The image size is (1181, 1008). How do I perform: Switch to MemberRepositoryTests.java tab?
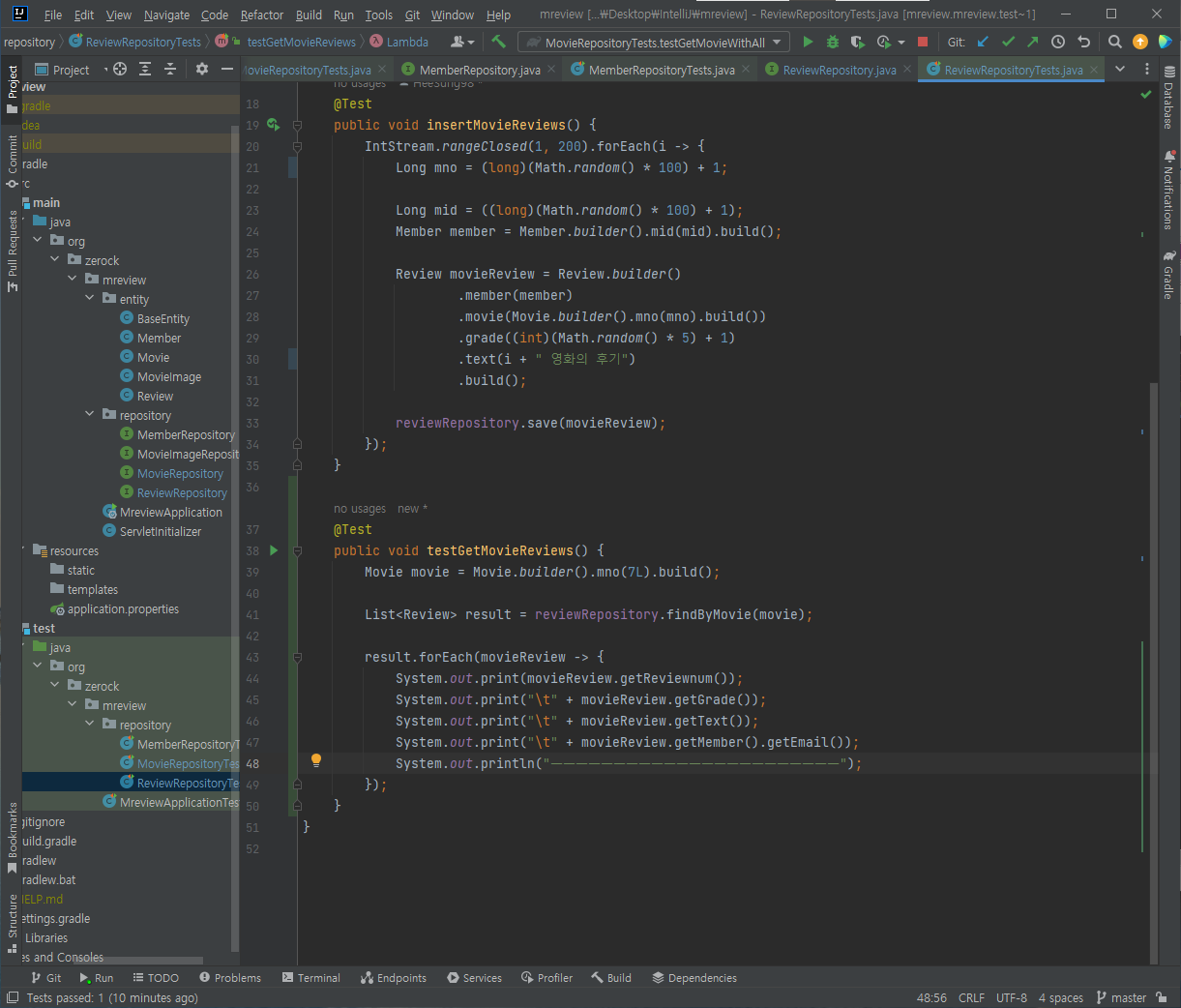(x=662, y=70)
